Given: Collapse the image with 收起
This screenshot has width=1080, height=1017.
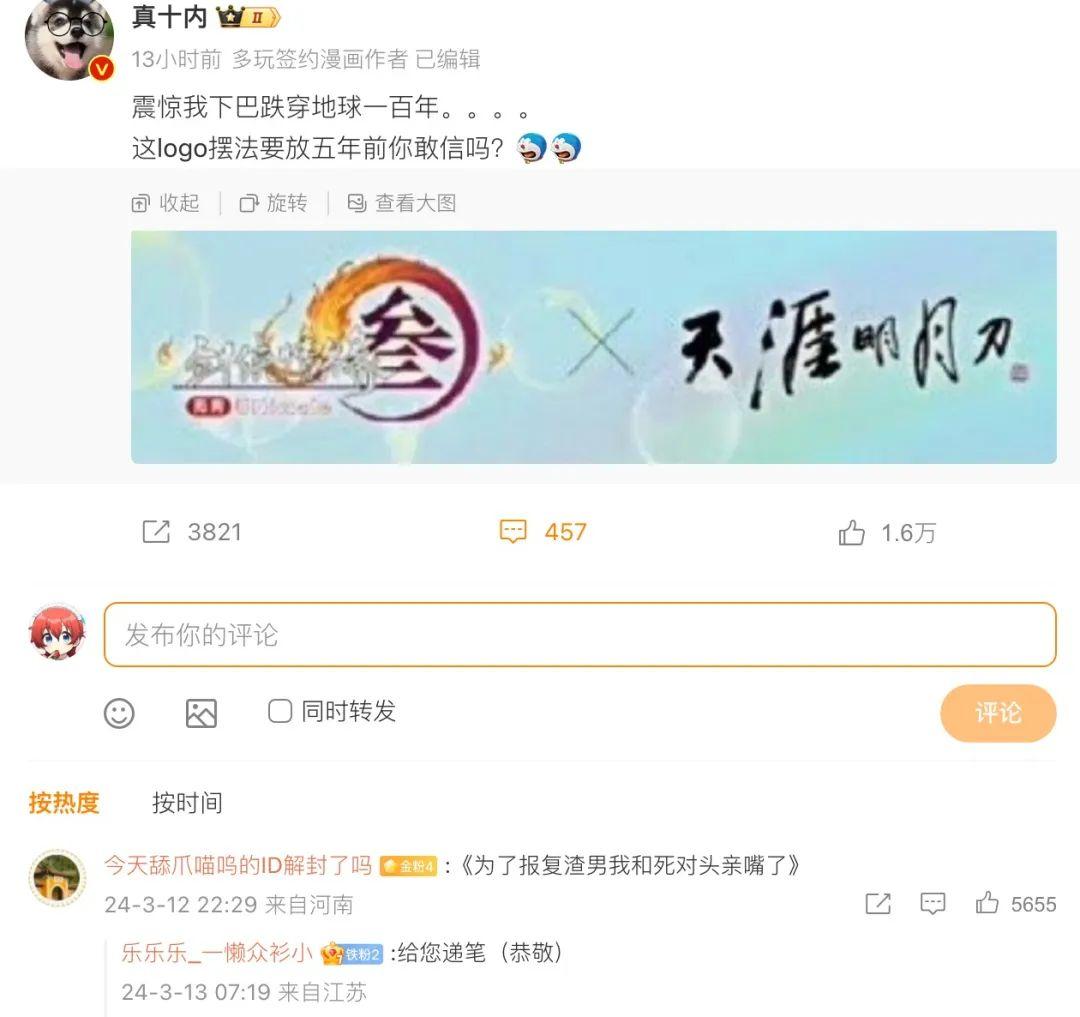Looking at the screenshot, I should click(x=165, y=203).
